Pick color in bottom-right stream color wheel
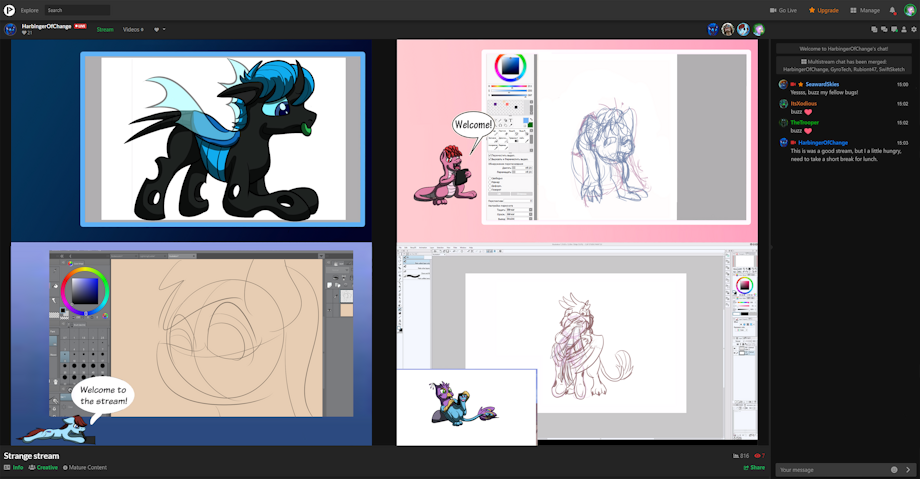This screenshot has width=920, height=479. pos(744,285)
